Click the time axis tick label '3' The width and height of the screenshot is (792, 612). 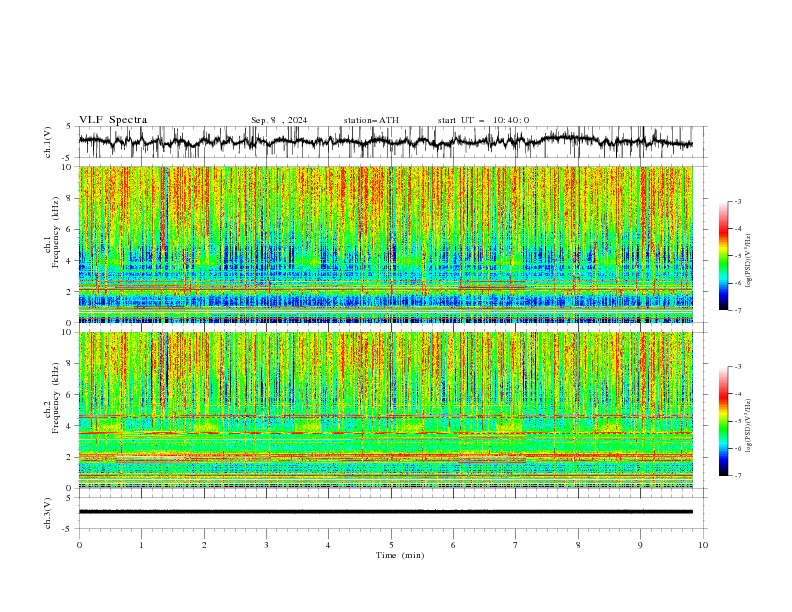click(266, 545)
